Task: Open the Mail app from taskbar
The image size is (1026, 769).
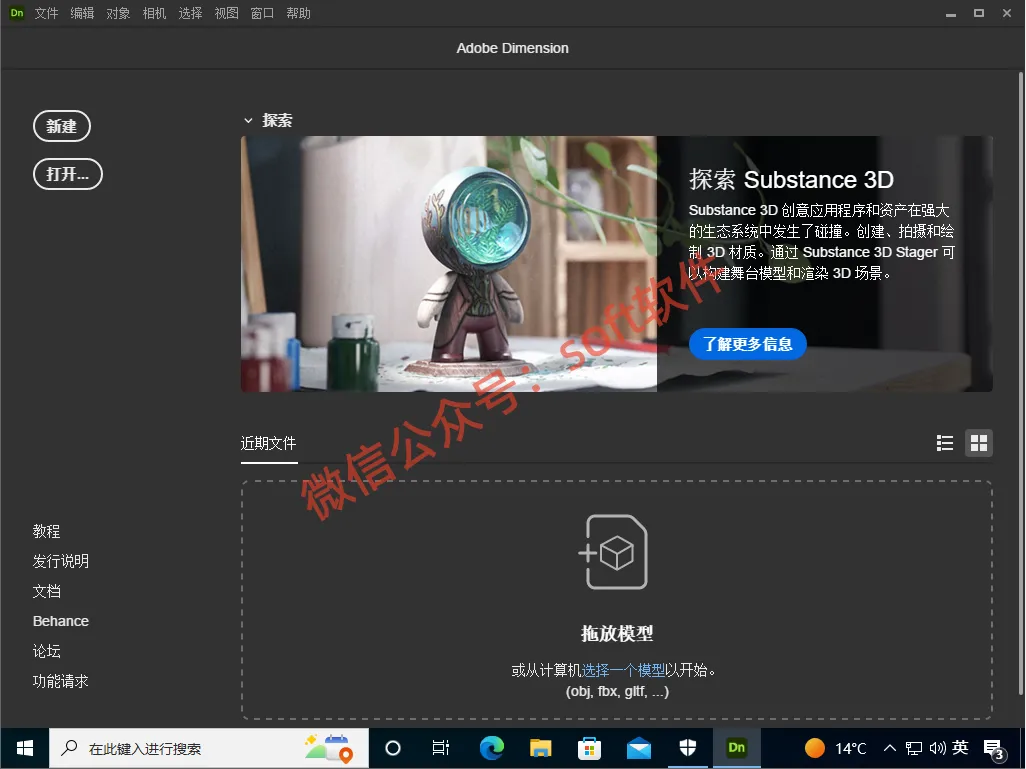Action: pyautogui.click(x=639, y=748)
